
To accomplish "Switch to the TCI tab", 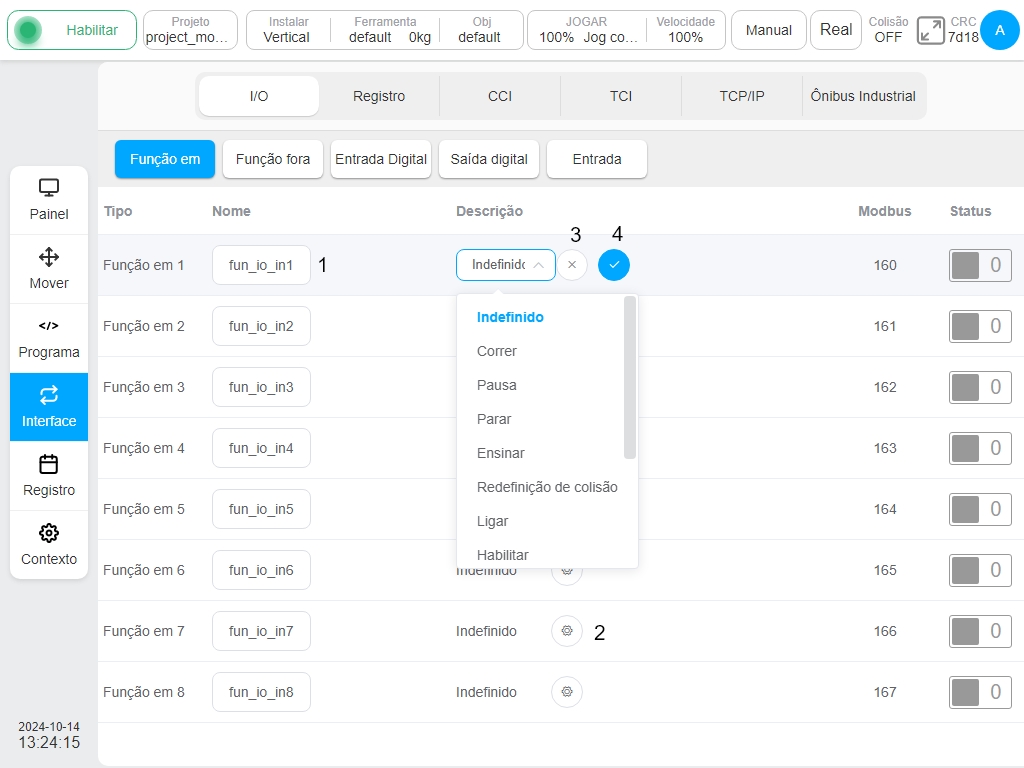I will tap(620, 96).
